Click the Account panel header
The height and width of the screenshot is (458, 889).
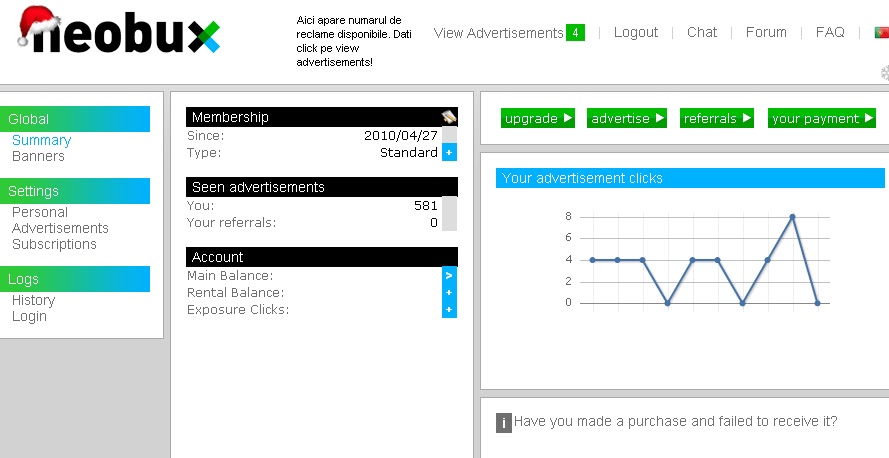pos(321,257)
